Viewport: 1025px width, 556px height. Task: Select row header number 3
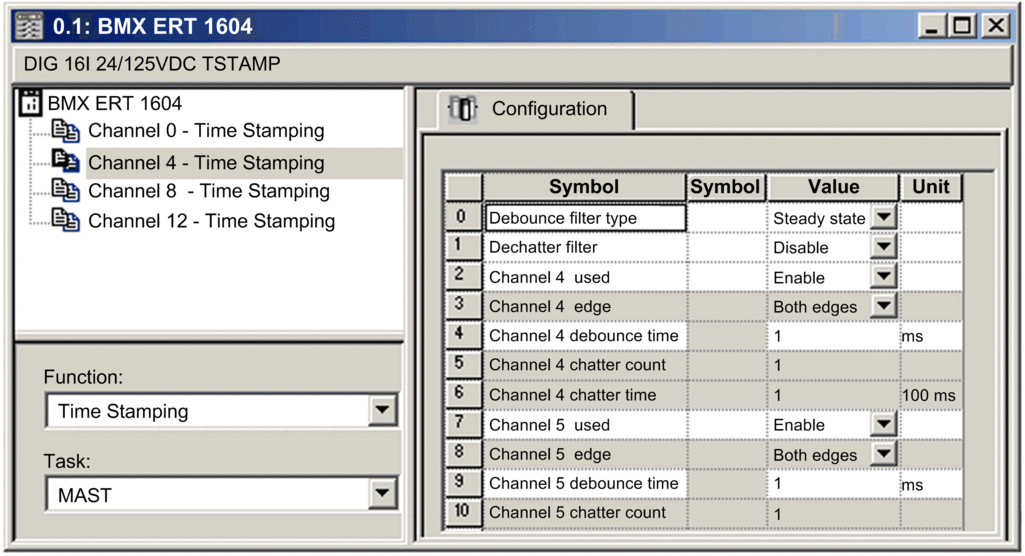(462, 305)
